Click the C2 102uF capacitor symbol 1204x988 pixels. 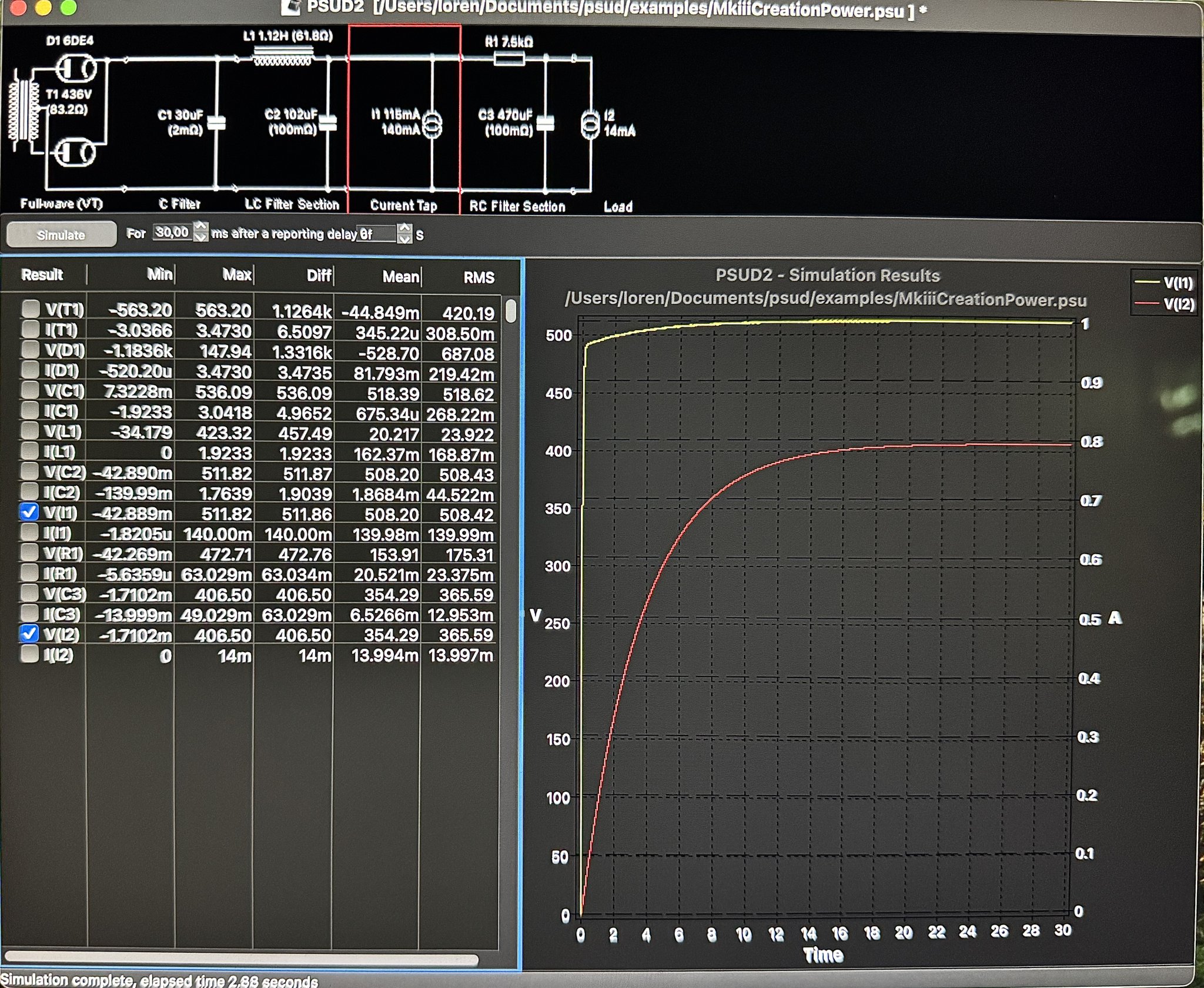click(327, 122)
